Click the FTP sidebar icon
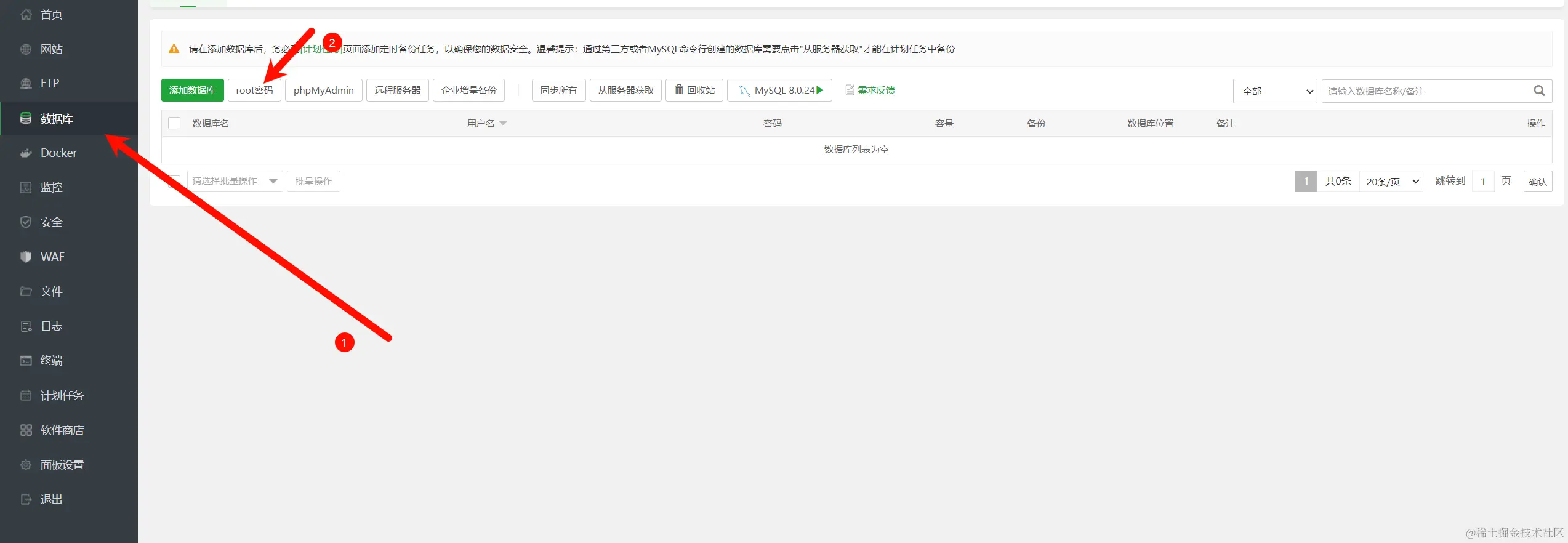Screen dimensions: 1568x543 (26, 83)
